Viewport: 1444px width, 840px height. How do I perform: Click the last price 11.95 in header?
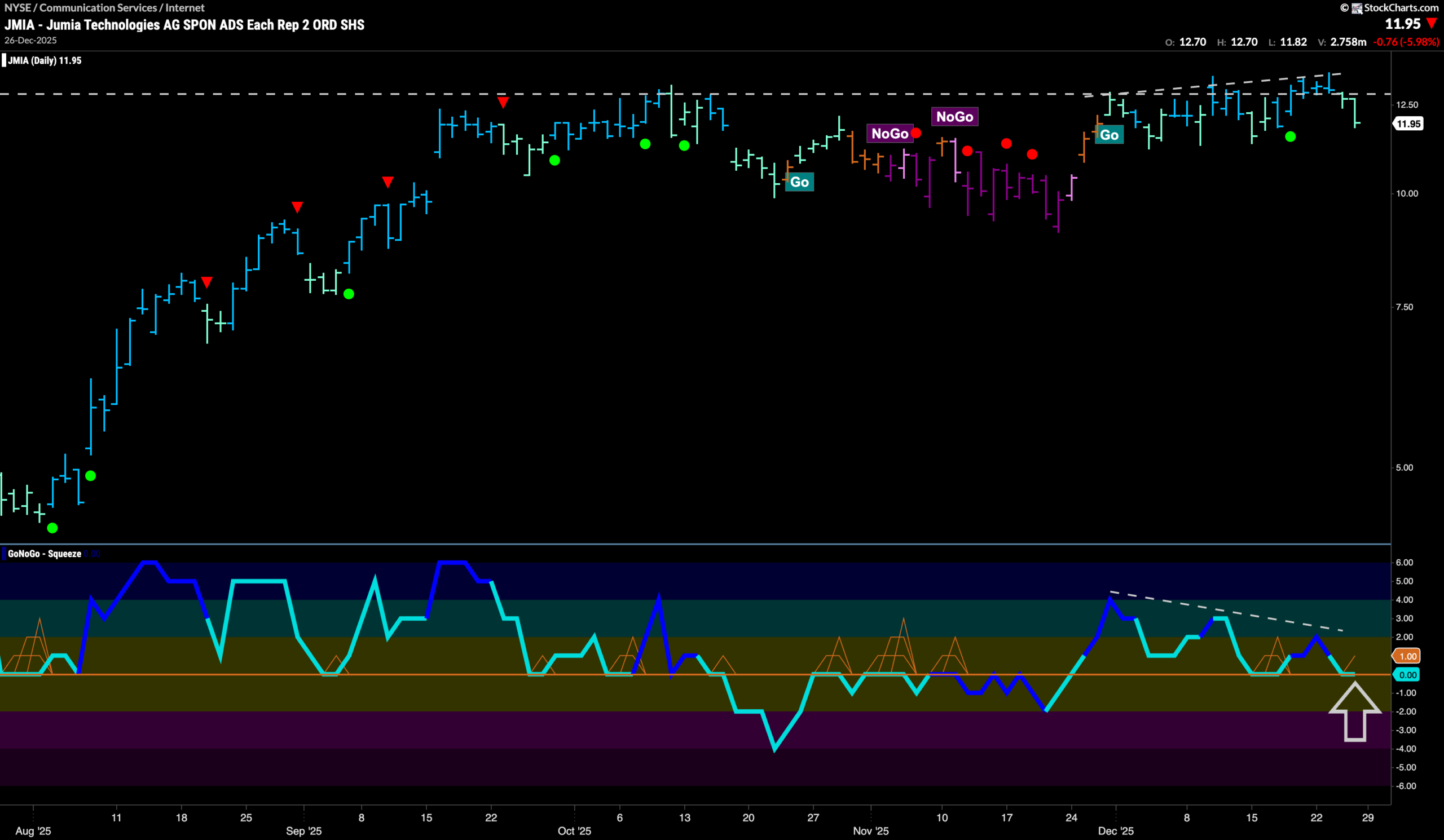tap(1403, 24)
